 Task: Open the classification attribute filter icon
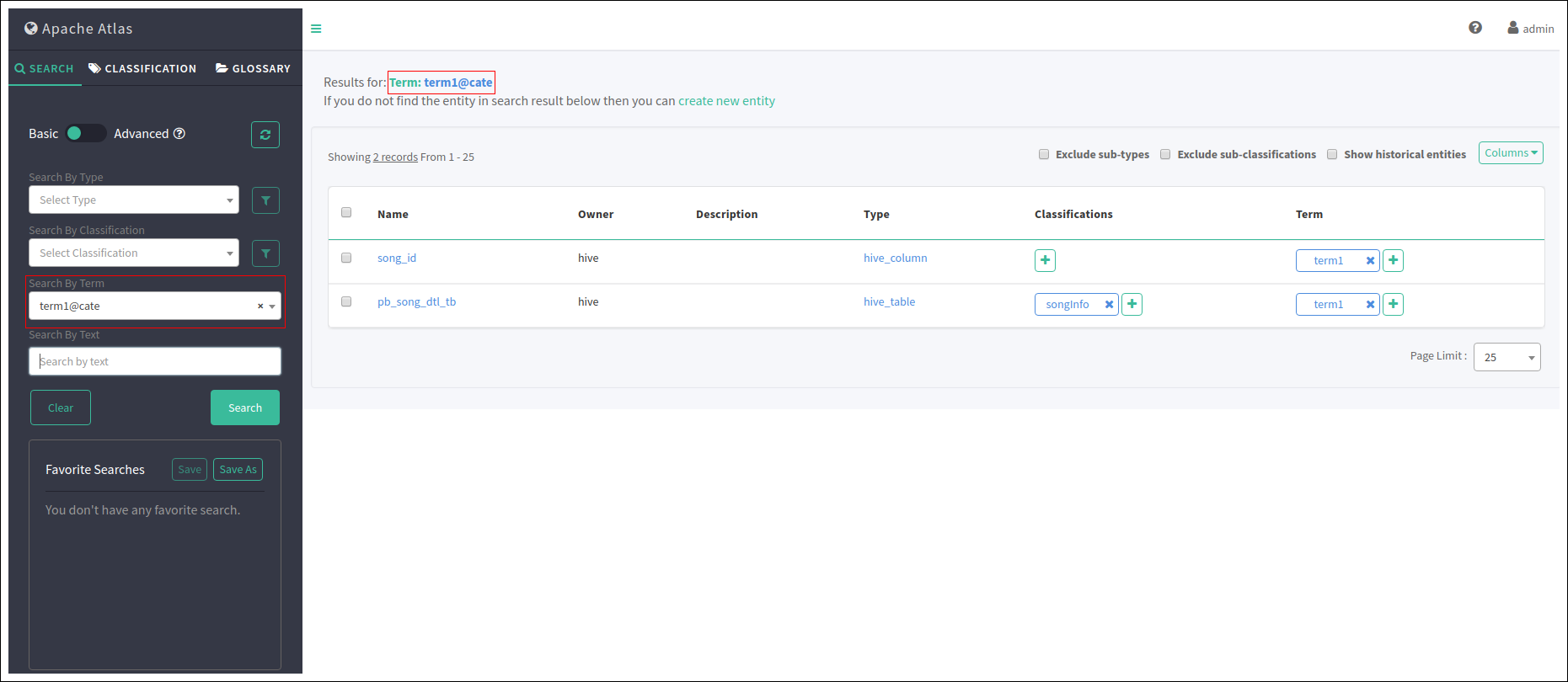click(265, 253)
